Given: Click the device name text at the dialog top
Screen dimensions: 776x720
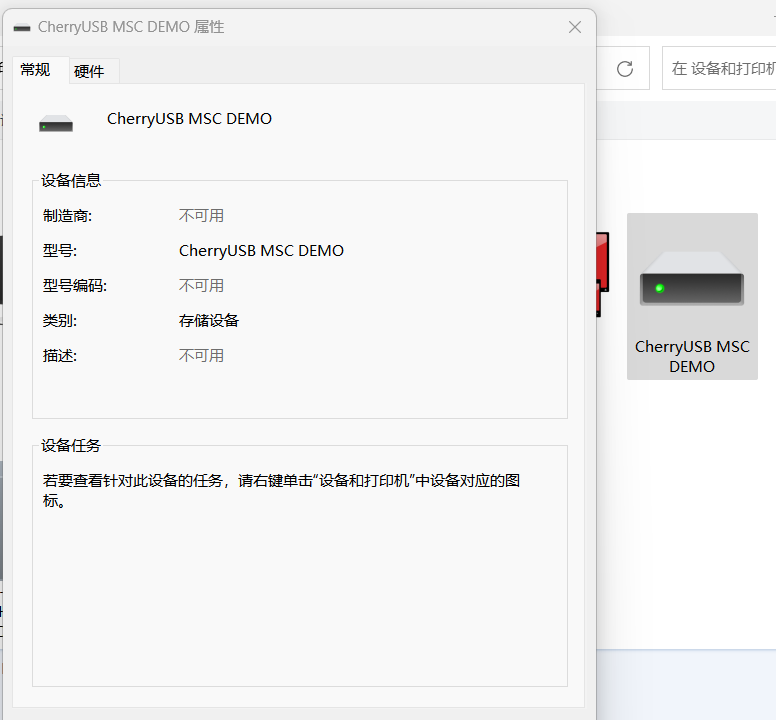Looking at the screenshot, I should pos(189,119).
